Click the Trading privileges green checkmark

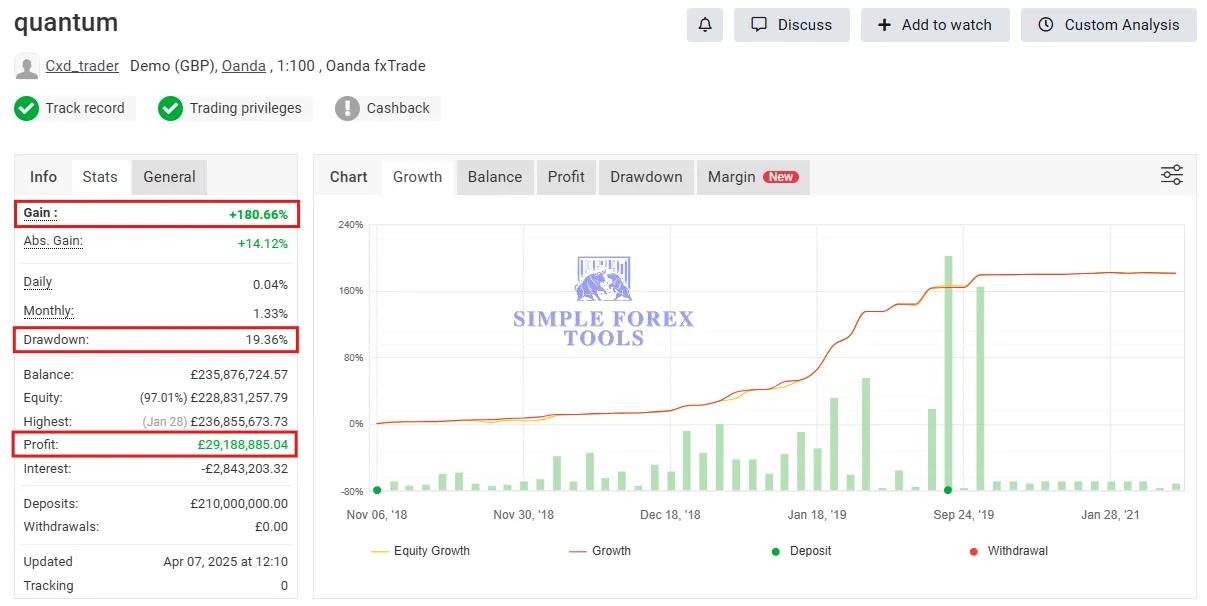(x=171, y=108)
